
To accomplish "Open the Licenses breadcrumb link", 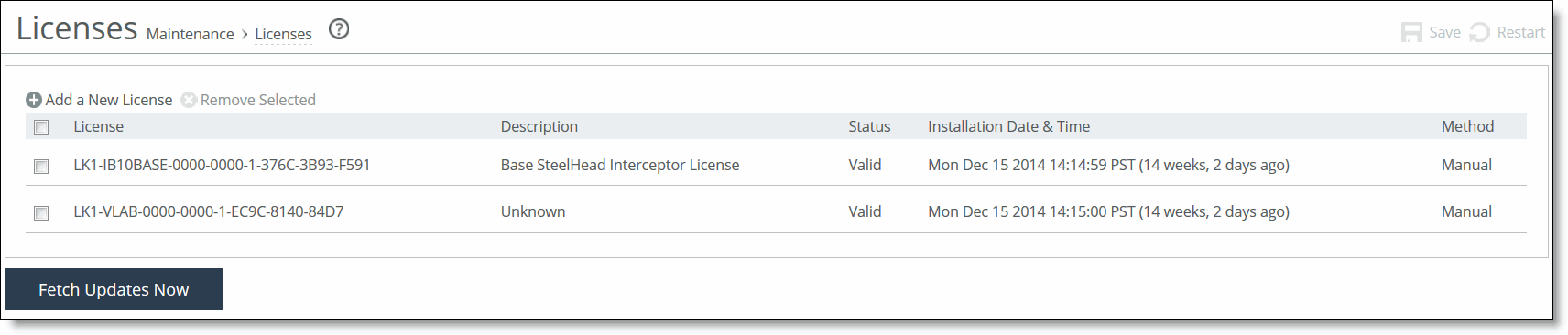I will [283, 34].
